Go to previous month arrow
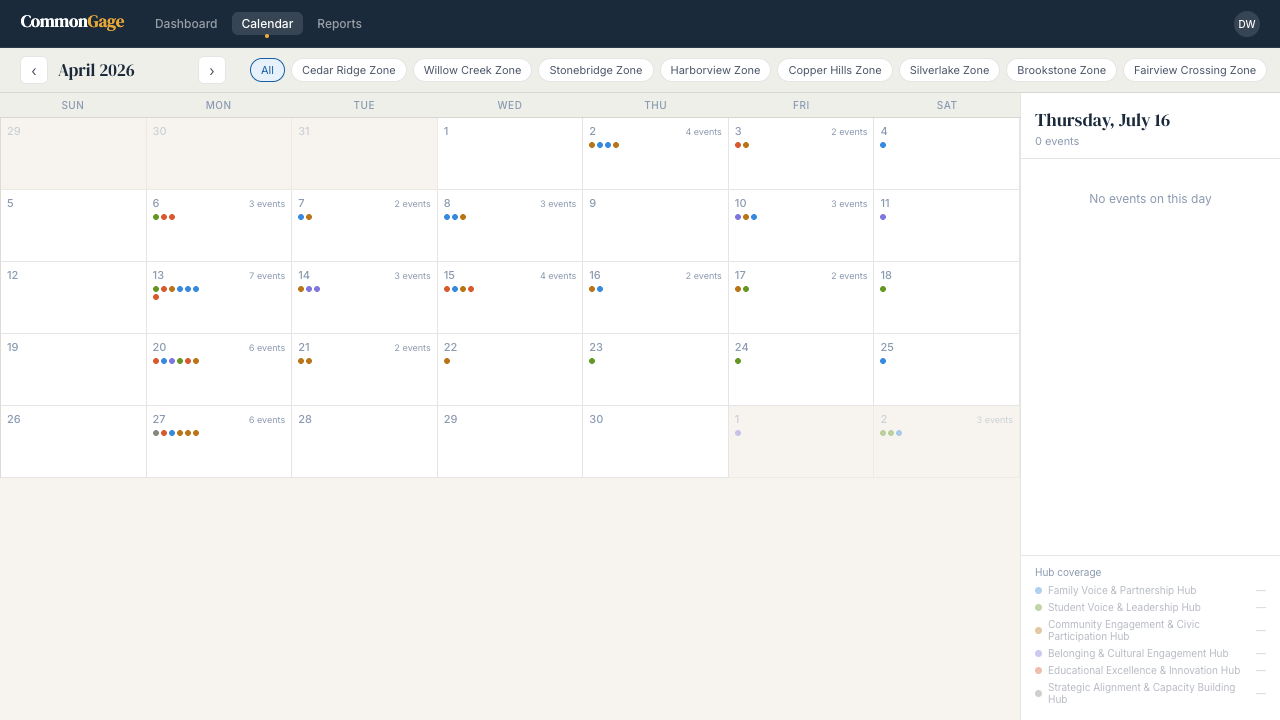Image resolution: width=1280 pixels, height=720 pixels. [34, 70]
